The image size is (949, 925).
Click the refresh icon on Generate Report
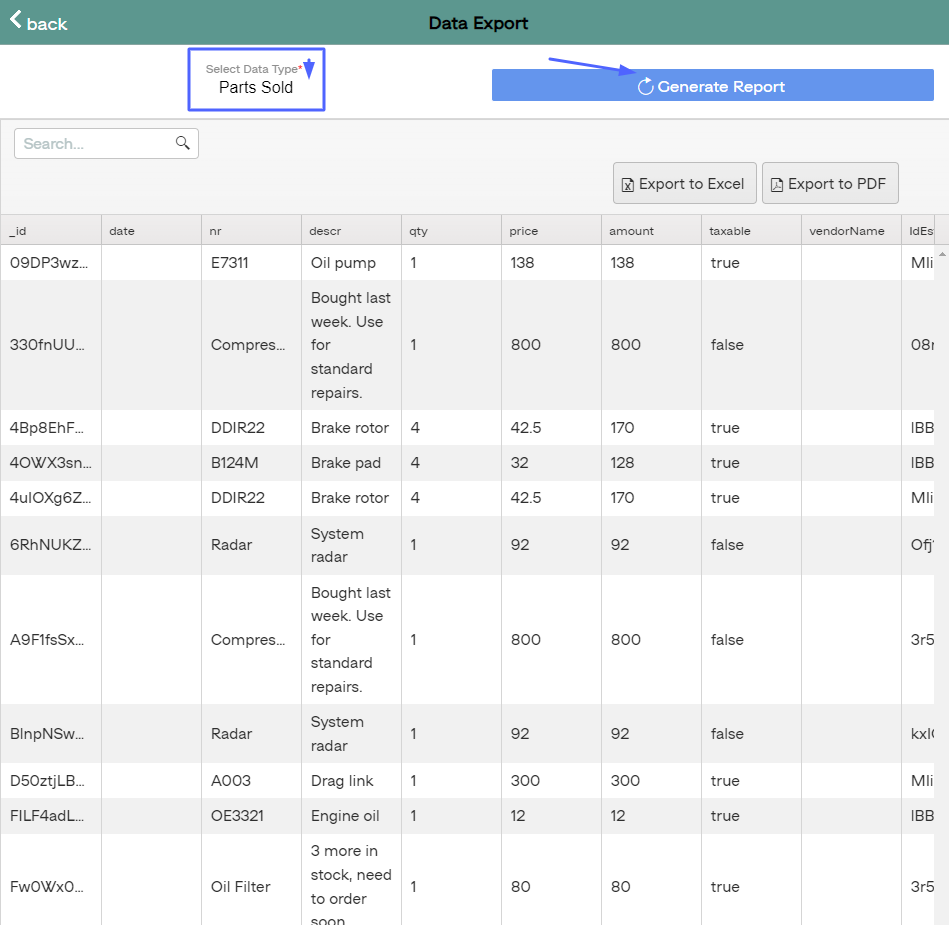646,87
